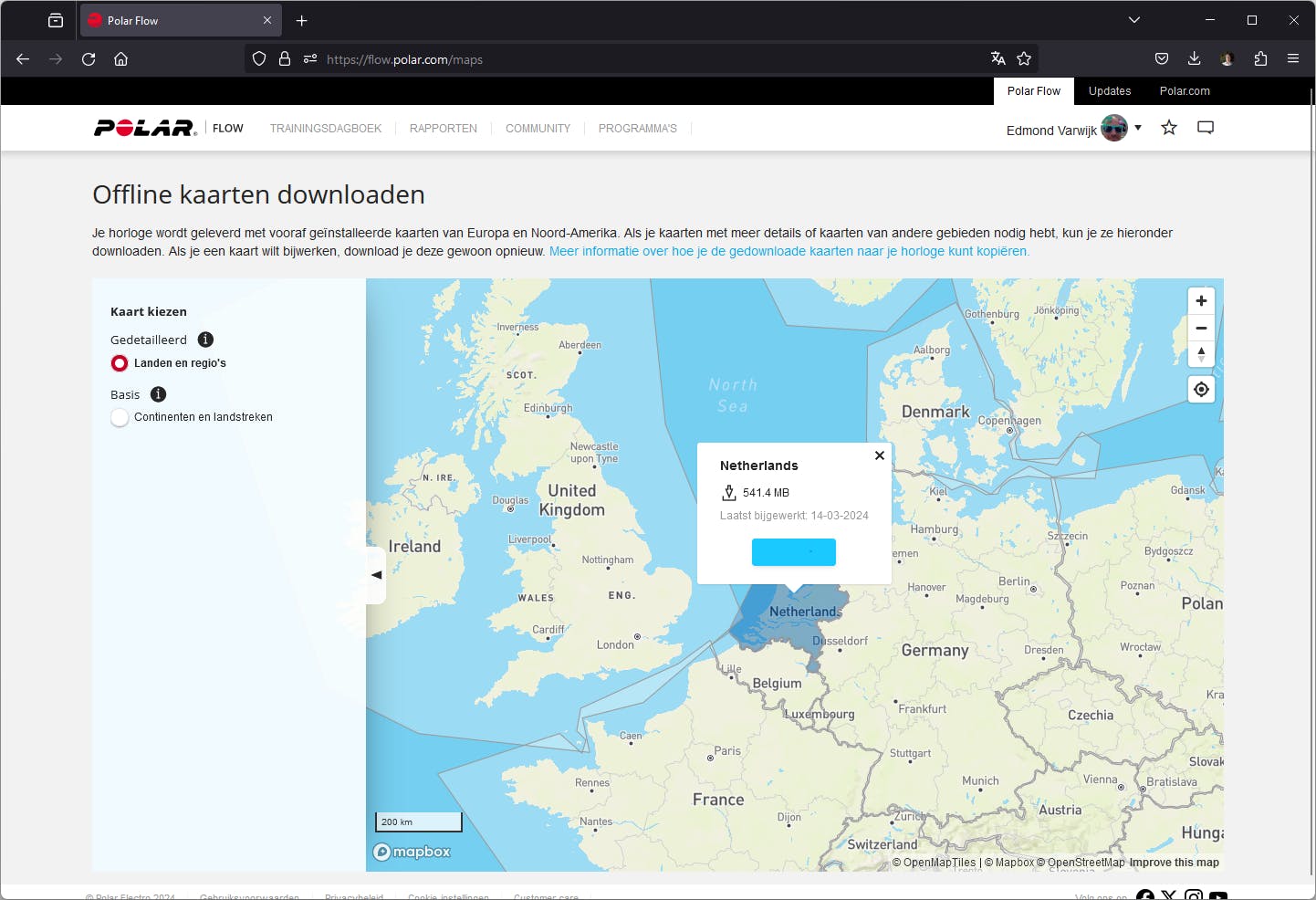This screenshot has height=900, width=1316.
Task: Close the Netherlands popup
Action: coord(880,455)
